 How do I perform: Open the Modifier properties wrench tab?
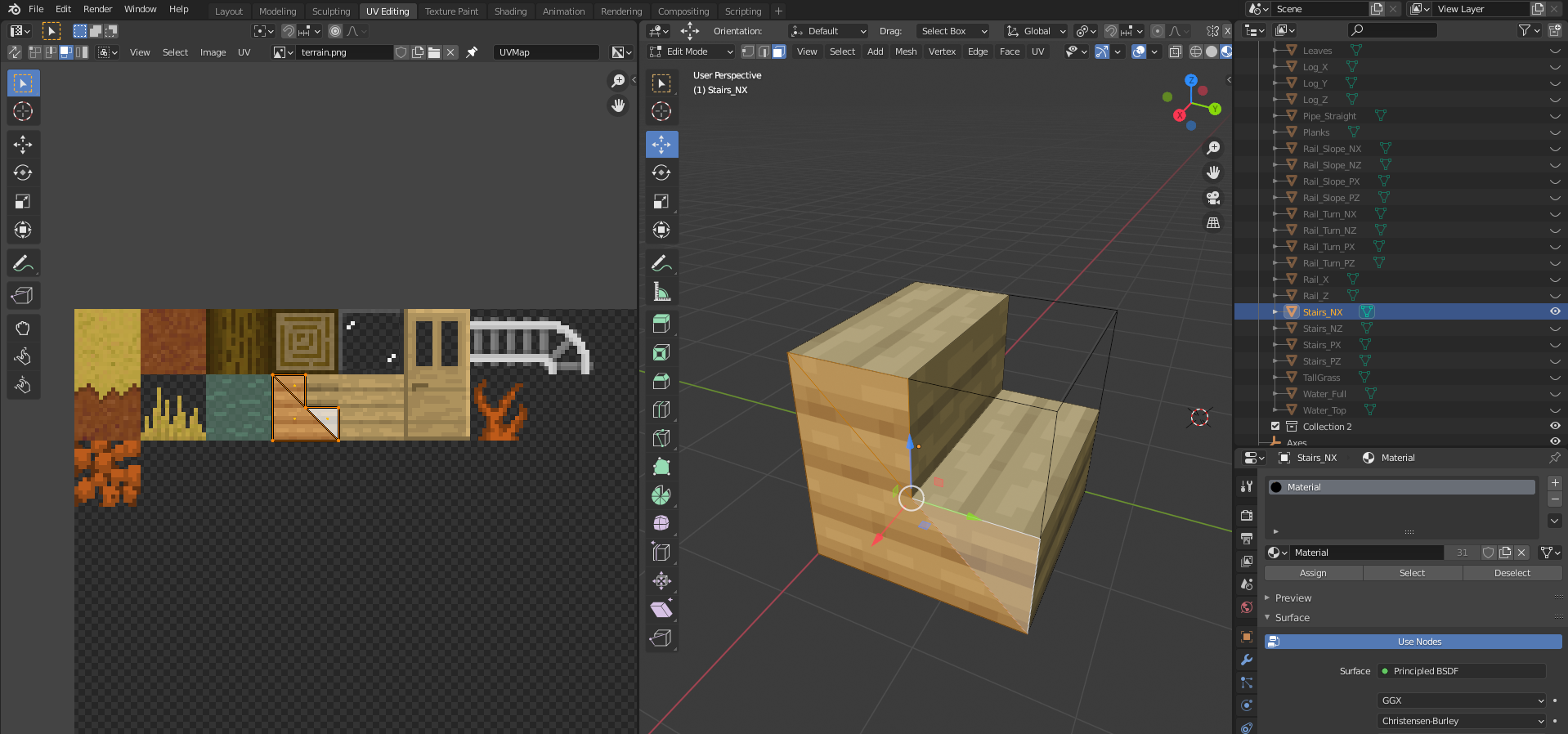1246,660
